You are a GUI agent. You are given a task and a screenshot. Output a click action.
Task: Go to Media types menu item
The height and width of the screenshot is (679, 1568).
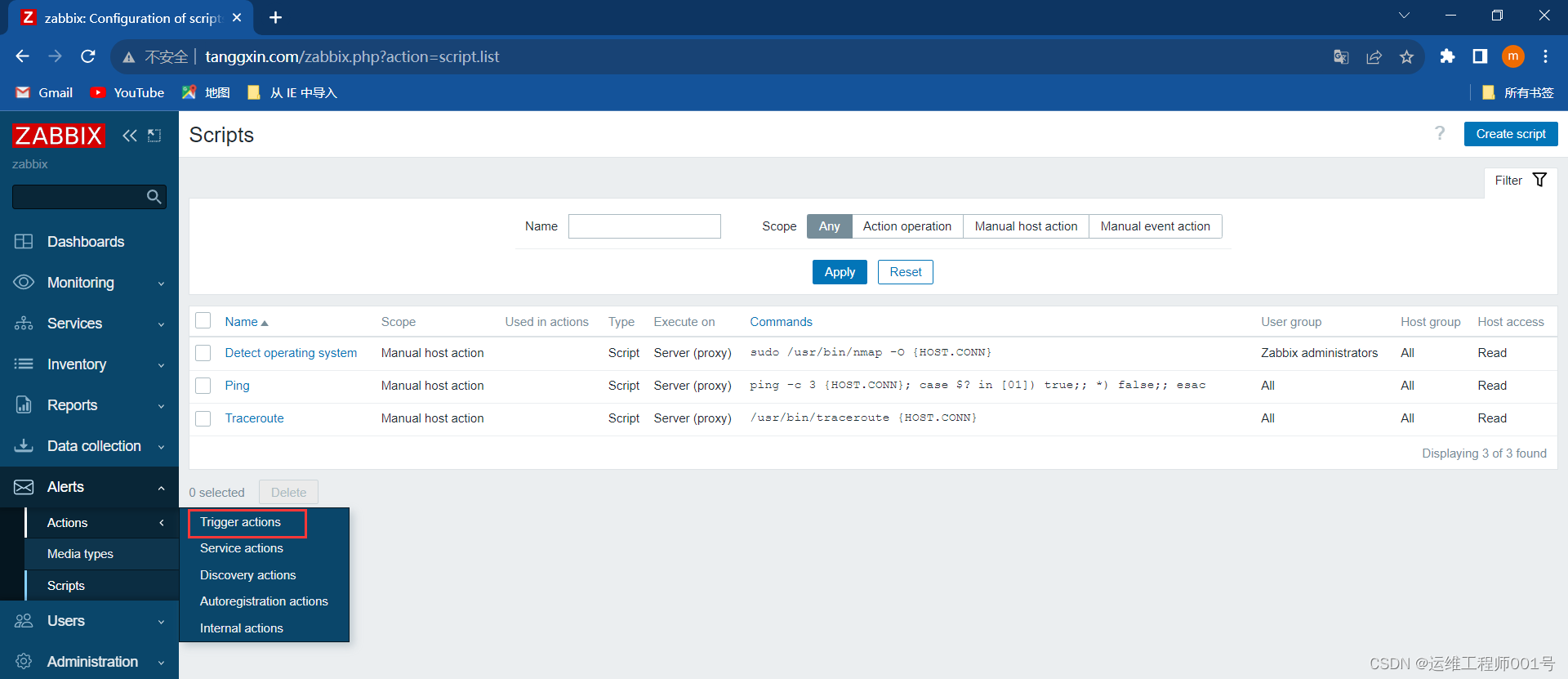click(x=80, y=554)
